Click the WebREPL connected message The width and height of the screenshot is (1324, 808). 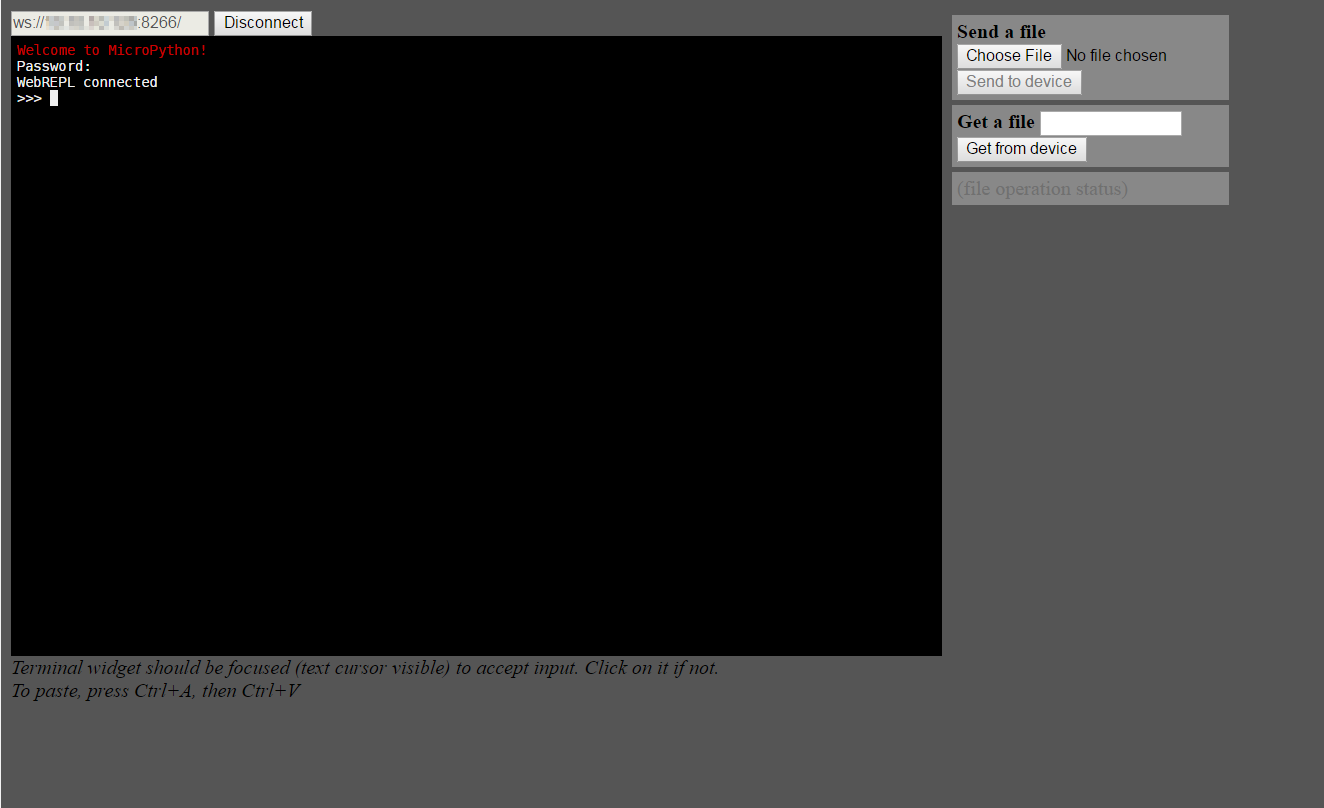point(87,82)
